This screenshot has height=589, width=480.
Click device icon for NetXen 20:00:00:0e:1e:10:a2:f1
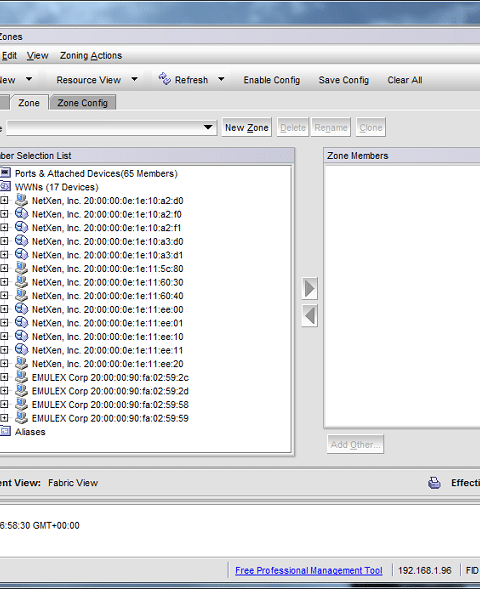coord(22,227)
